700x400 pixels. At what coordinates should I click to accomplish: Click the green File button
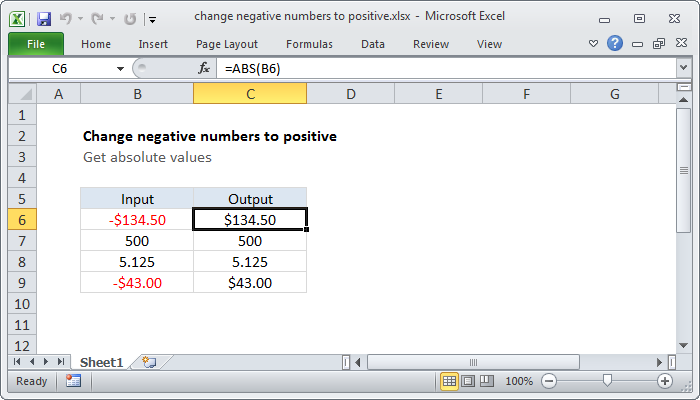point(35,44)
